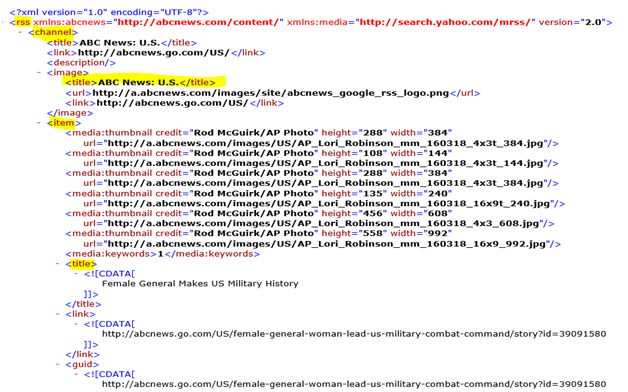This screenshot has width=628, height=392.
Task: Click the url ending in 4x3_608.jpg
Action: click(x=319, y=223)
